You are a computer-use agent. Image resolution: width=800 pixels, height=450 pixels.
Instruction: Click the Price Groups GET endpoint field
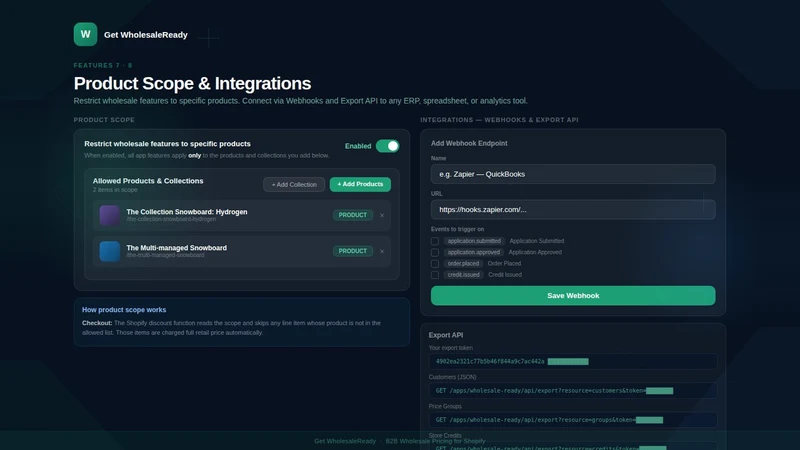click(573, 420)
